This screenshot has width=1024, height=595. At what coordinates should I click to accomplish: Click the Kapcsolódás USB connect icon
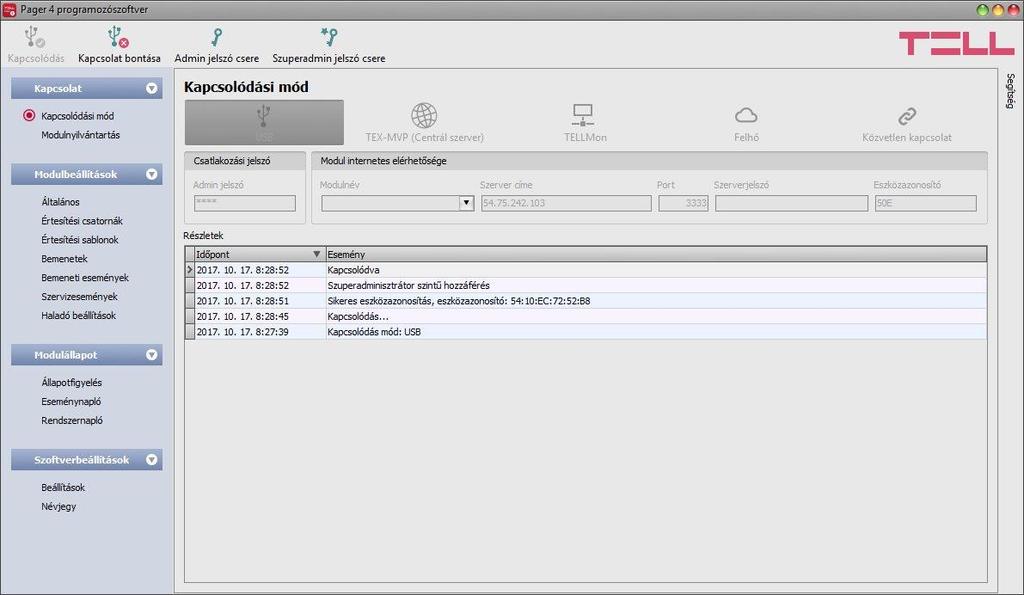(33, 37)
